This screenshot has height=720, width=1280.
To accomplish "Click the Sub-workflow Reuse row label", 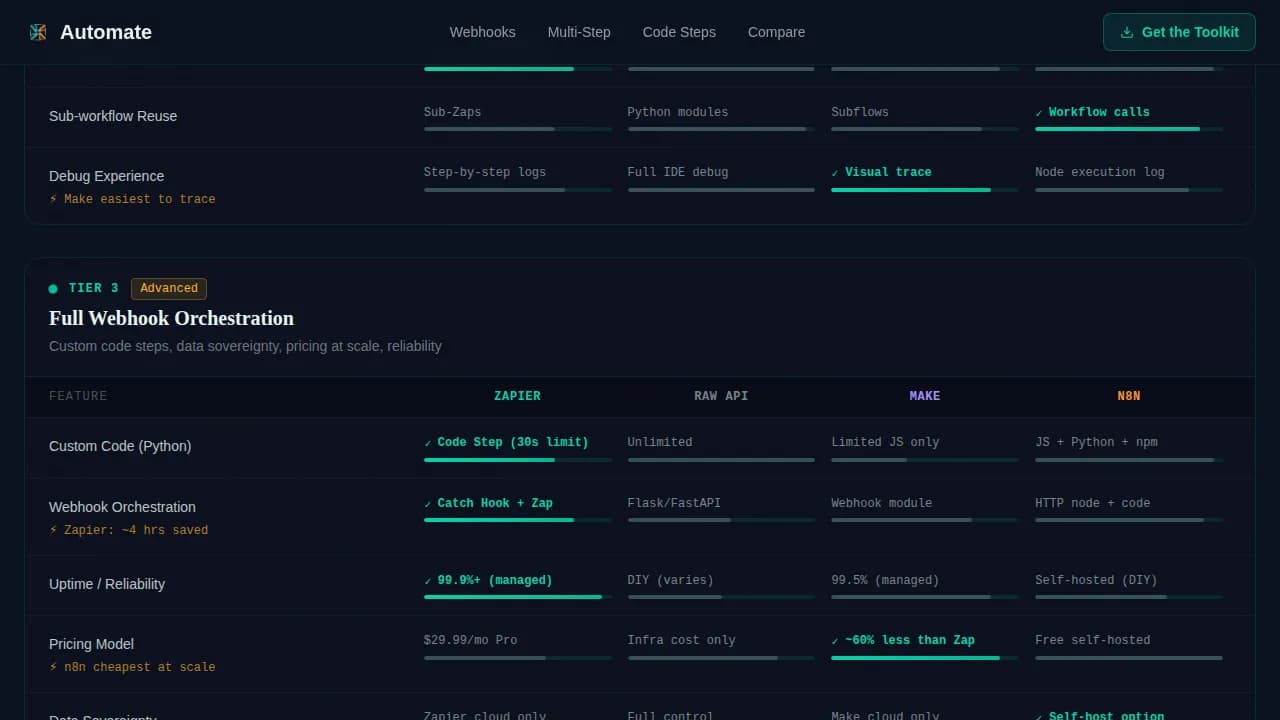I will 113,116.
